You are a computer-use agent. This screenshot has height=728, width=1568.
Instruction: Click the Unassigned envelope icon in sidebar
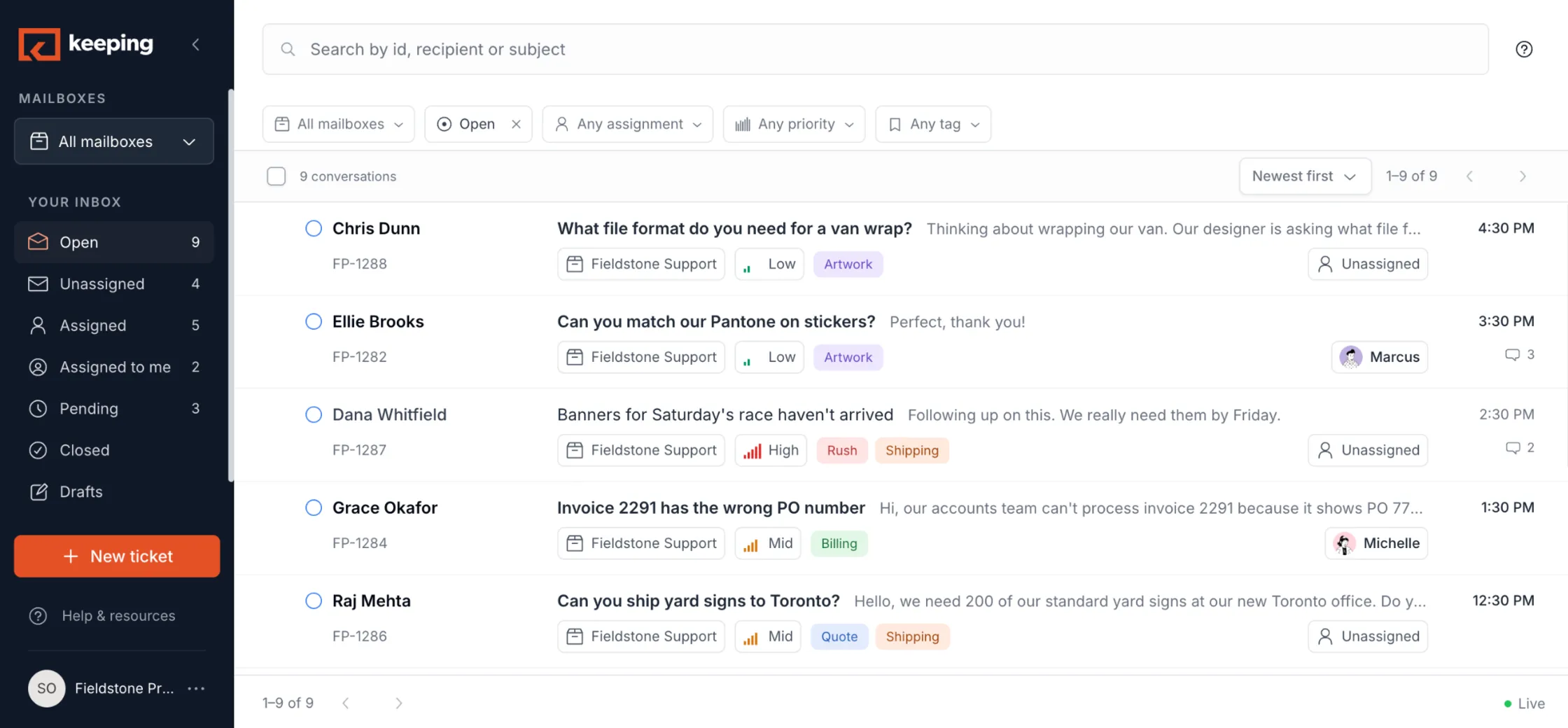coord(38,283)
